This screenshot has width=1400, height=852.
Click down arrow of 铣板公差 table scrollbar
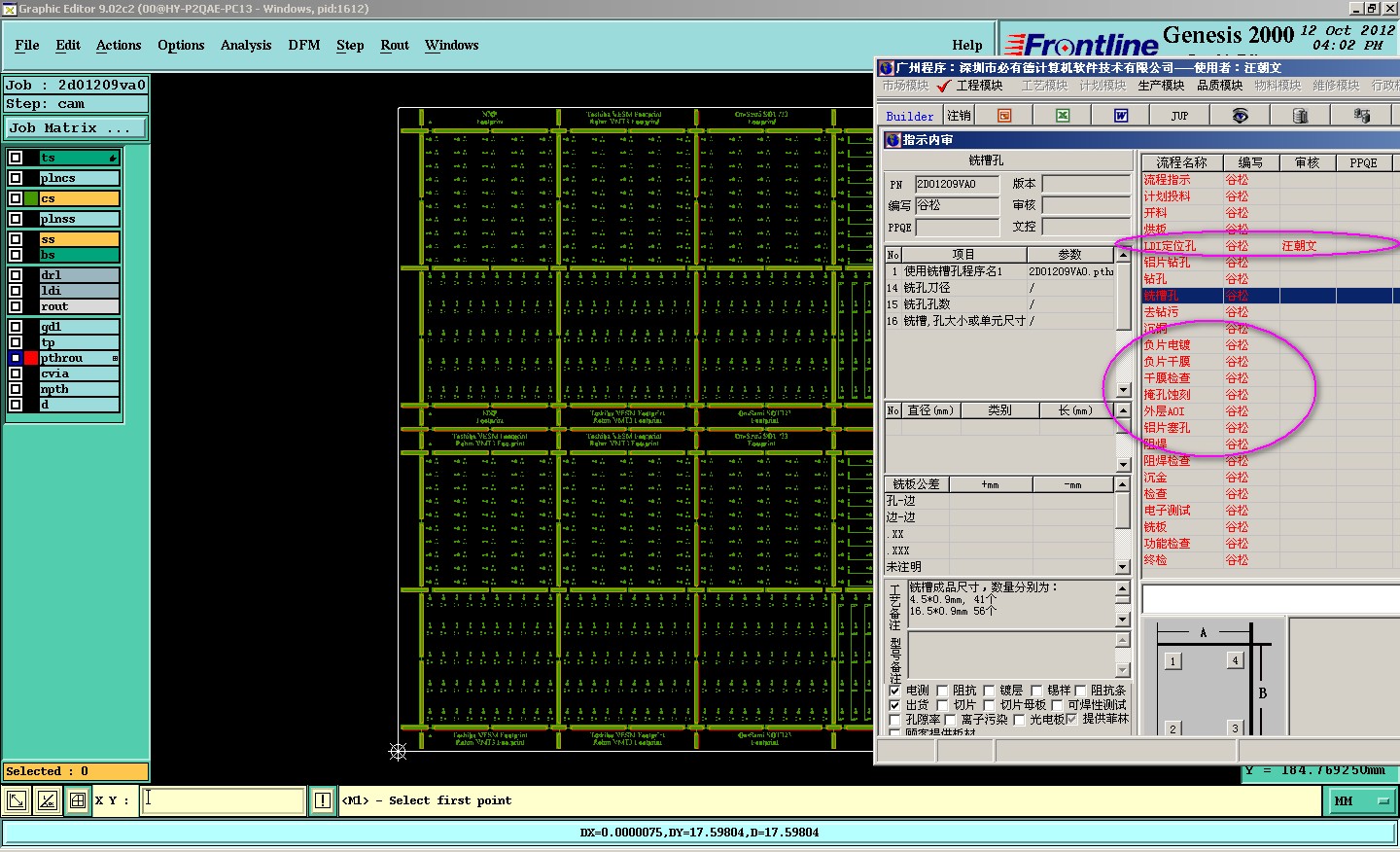point(1122,567)
